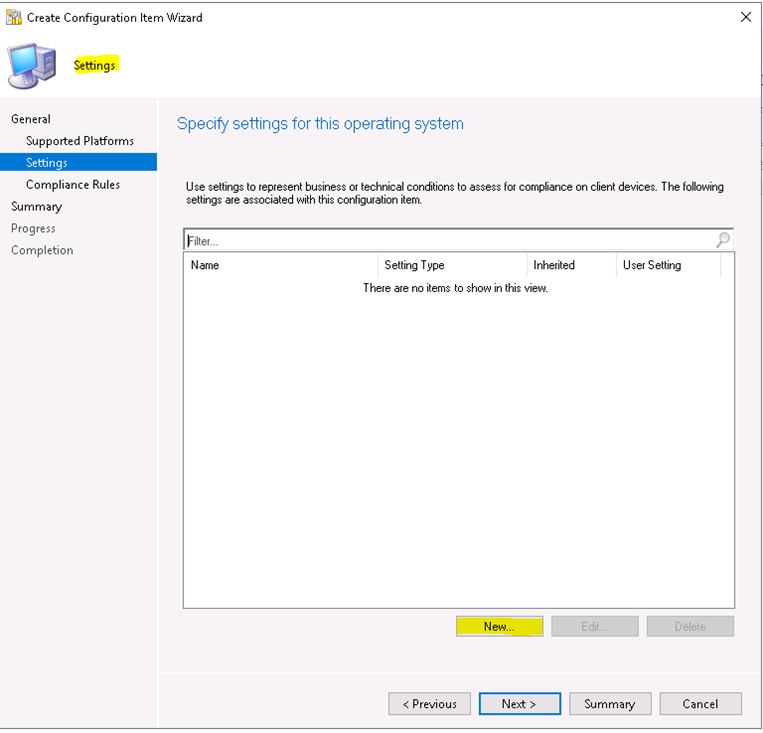This screenshot has height=733, width=763.
Task: Click the wizard title bar icon
Action: point(14,18)
